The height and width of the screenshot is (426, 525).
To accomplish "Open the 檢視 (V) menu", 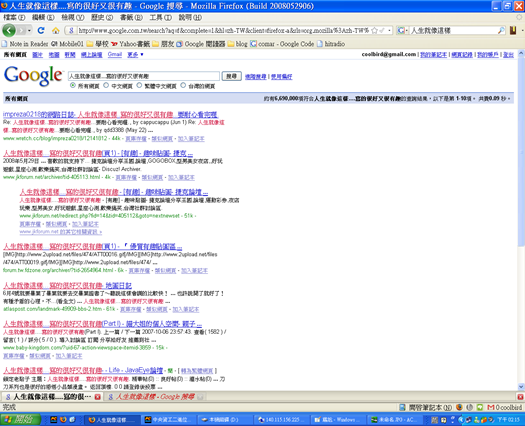I will tap(73, 17).
